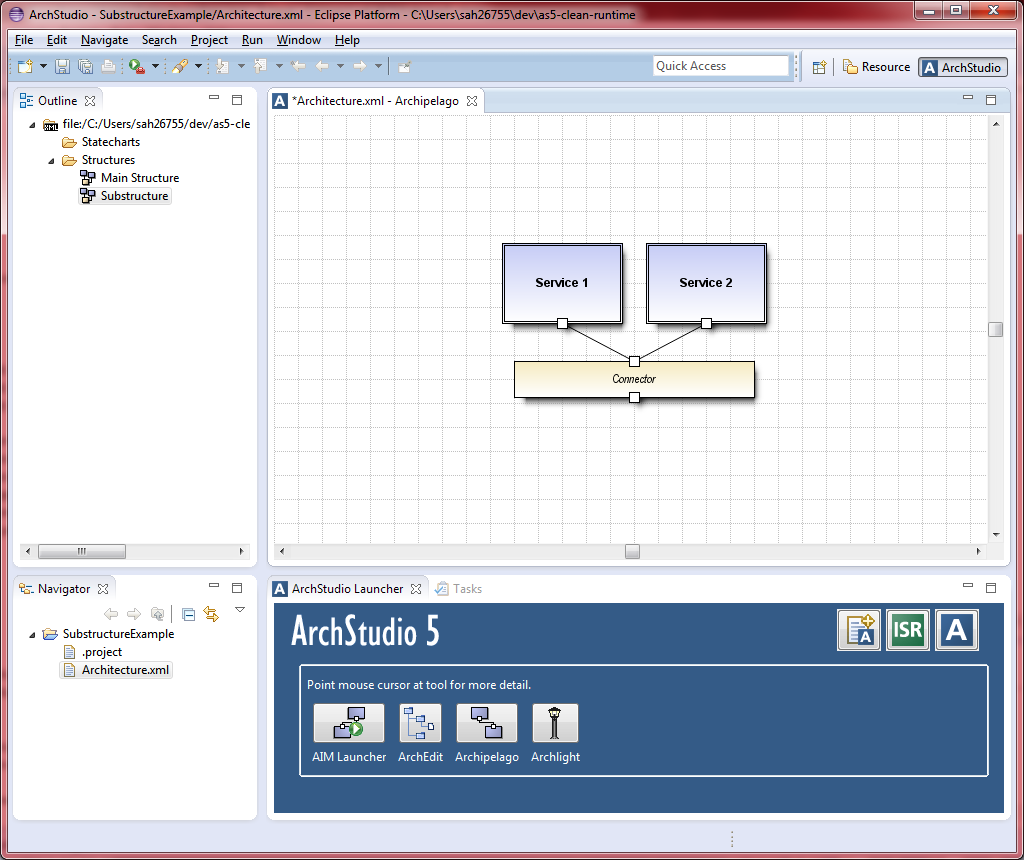The image size is (1024, 860).
Task: Open the Archipelago tool in the launcher
Action: click(487, 723)
